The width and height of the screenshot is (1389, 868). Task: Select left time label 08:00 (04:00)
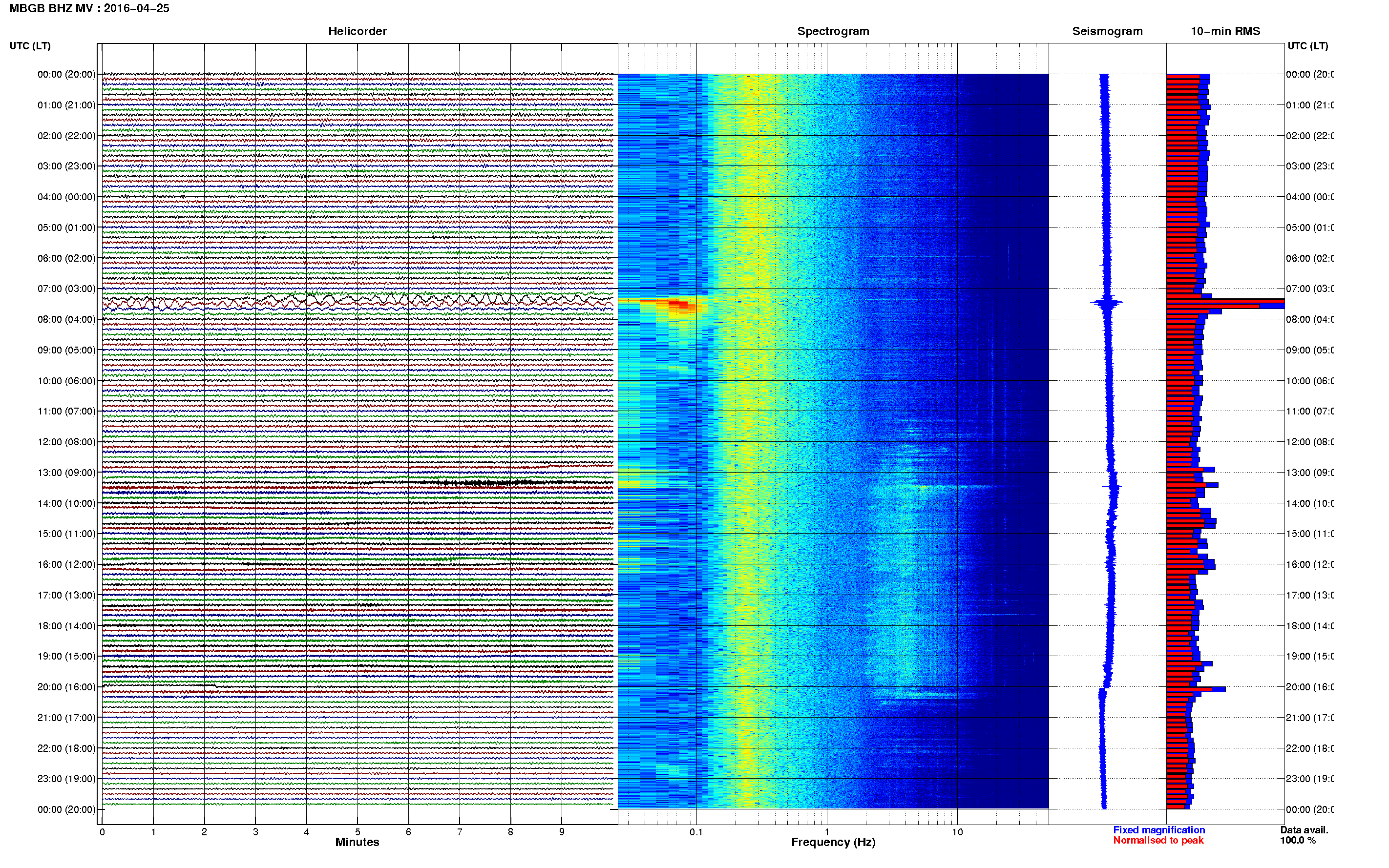click(66, 319)
